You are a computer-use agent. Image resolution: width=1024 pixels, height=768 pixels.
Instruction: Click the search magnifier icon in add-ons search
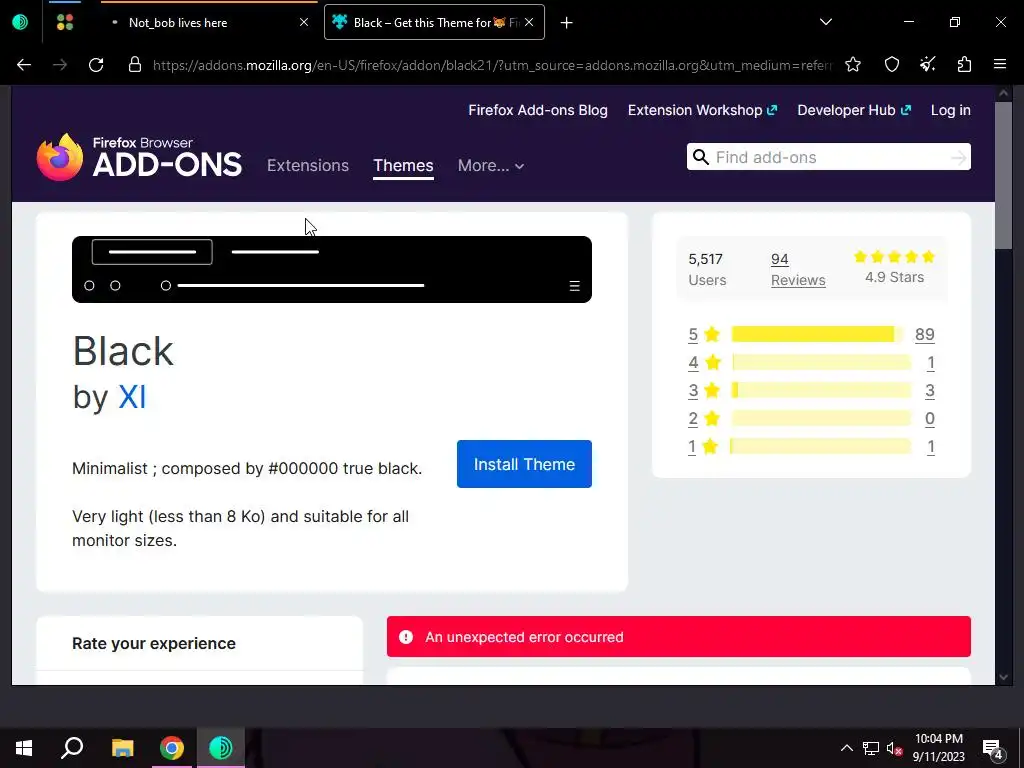701,157
